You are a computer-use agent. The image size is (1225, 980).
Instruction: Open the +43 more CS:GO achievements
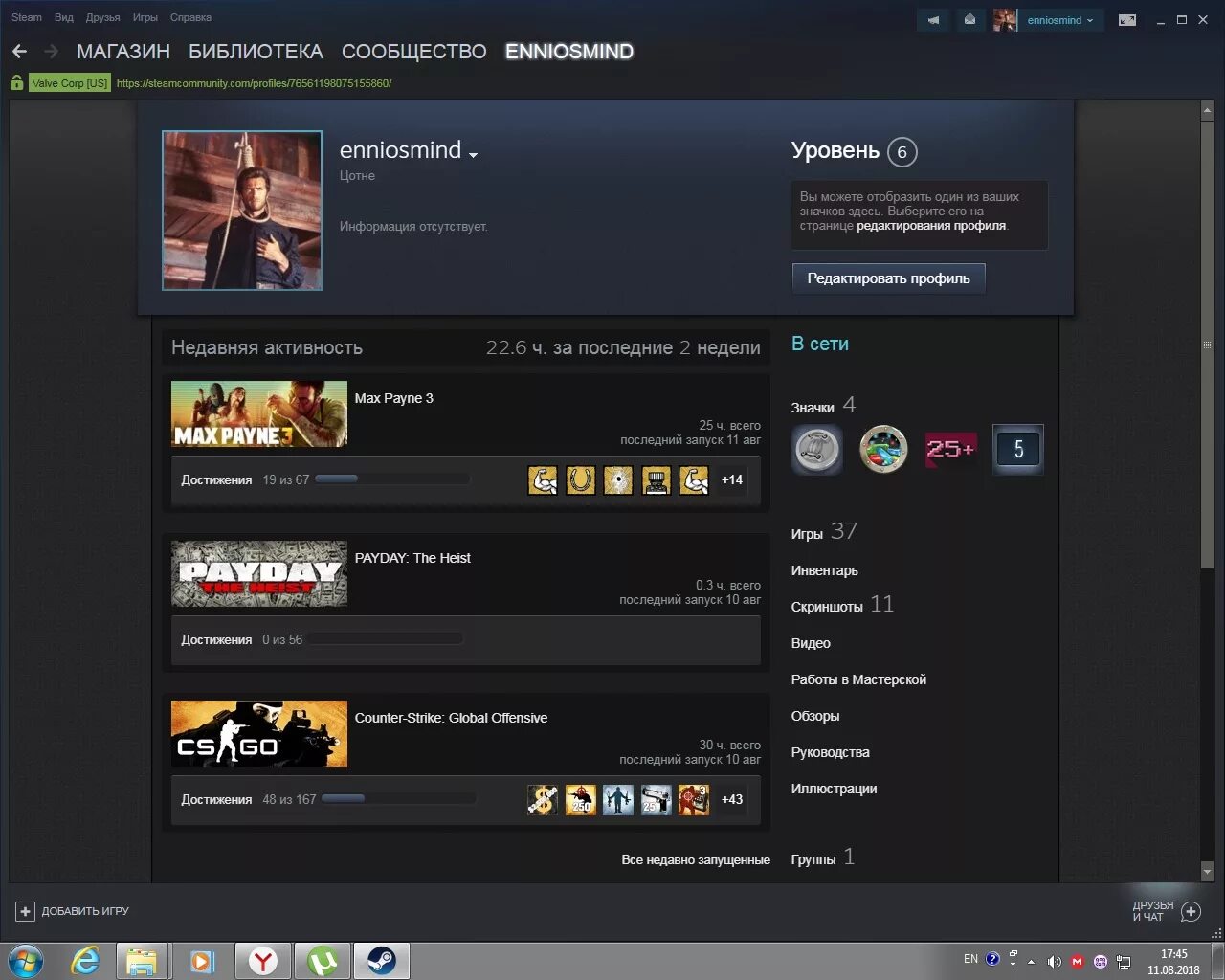(x=732, y=799)
